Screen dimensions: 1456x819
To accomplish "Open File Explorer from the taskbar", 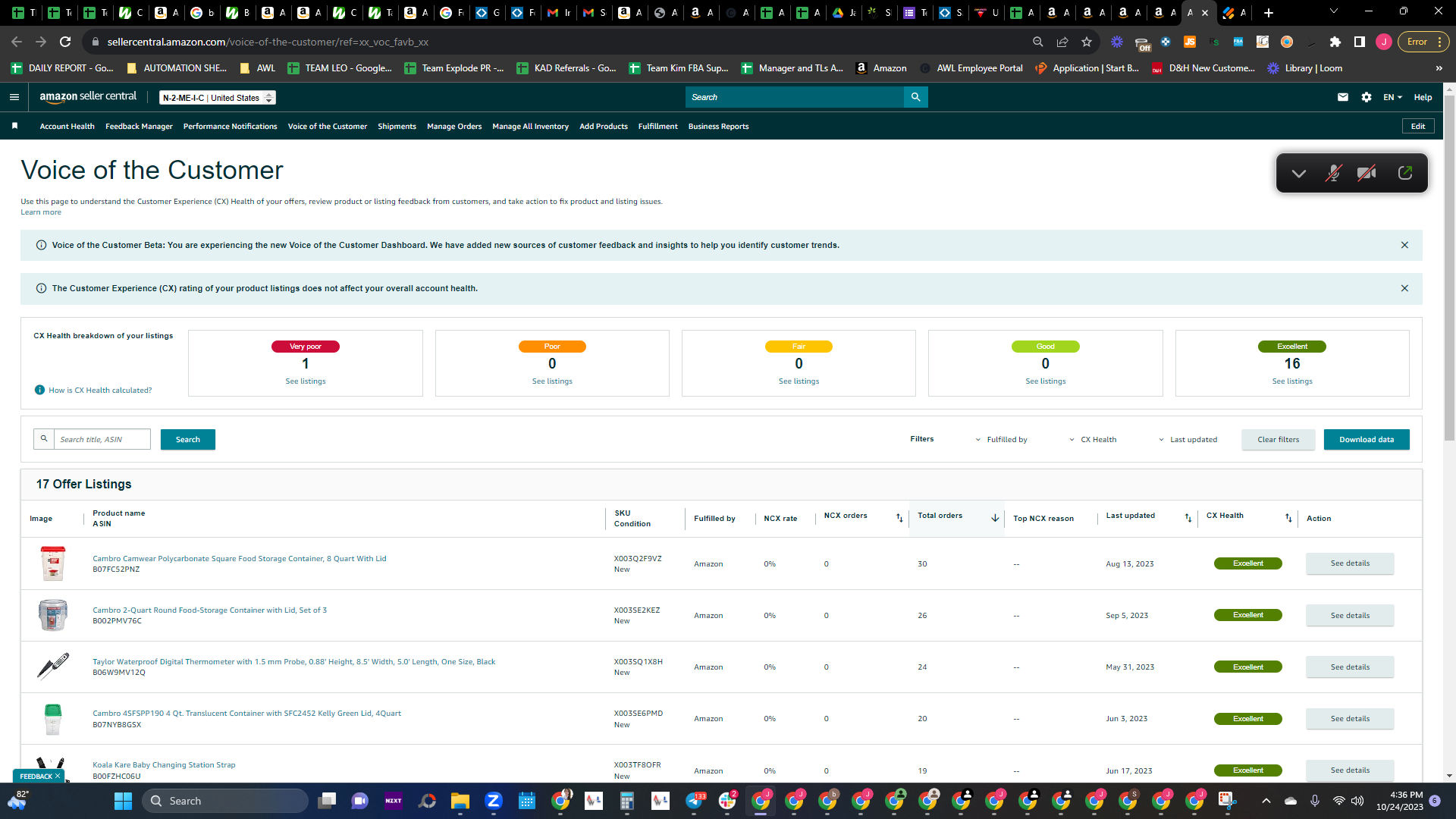I will click(460, 801).
